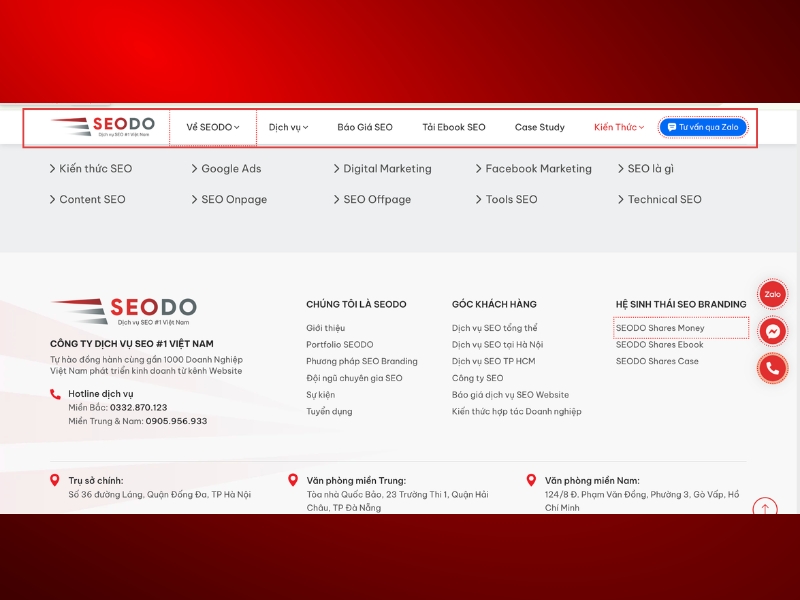Screen dimensions: 800x600
Task: Click the SEODO logo in navigation bar
Action: [x=103, y=127]
